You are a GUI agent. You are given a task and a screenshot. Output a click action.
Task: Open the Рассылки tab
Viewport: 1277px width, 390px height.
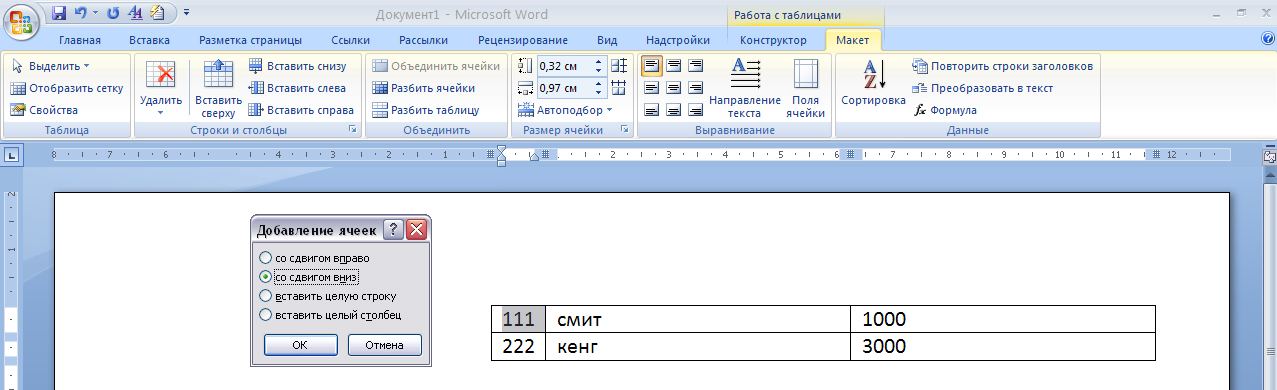(423, 40)
